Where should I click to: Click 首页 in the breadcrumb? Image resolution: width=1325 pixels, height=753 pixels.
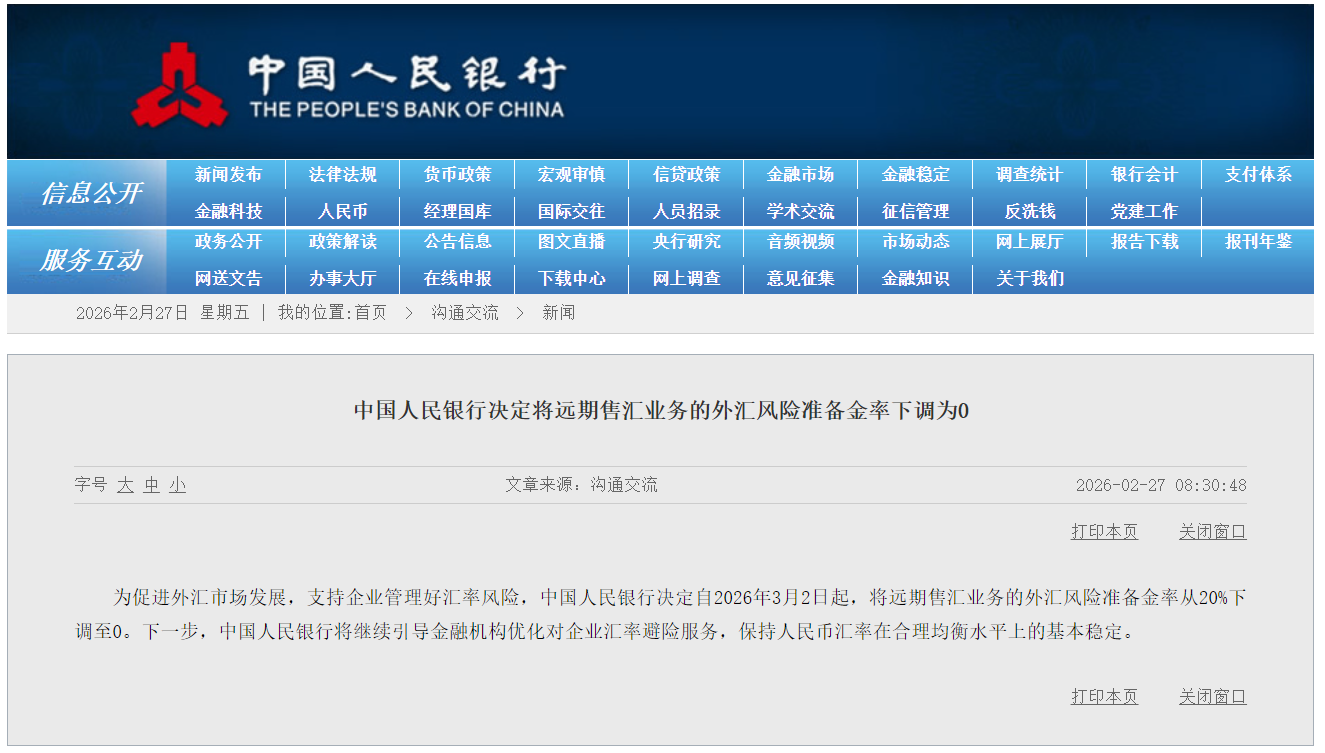coord(370,313)
